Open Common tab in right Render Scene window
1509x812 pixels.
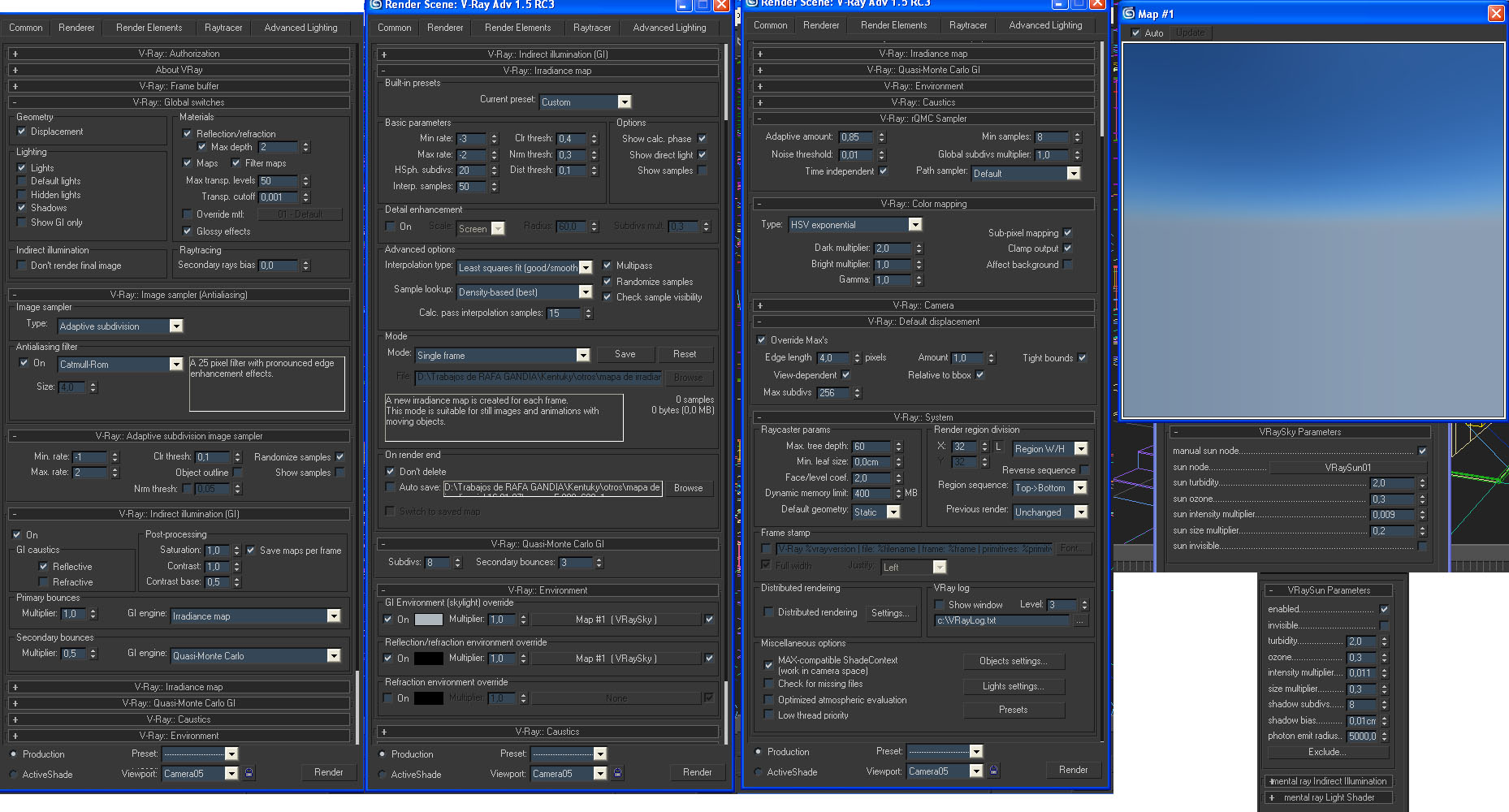[771, 25]
